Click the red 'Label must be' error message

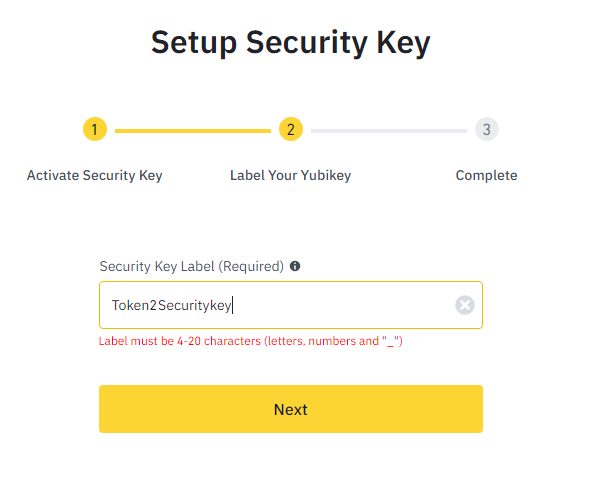click(251, 341)
